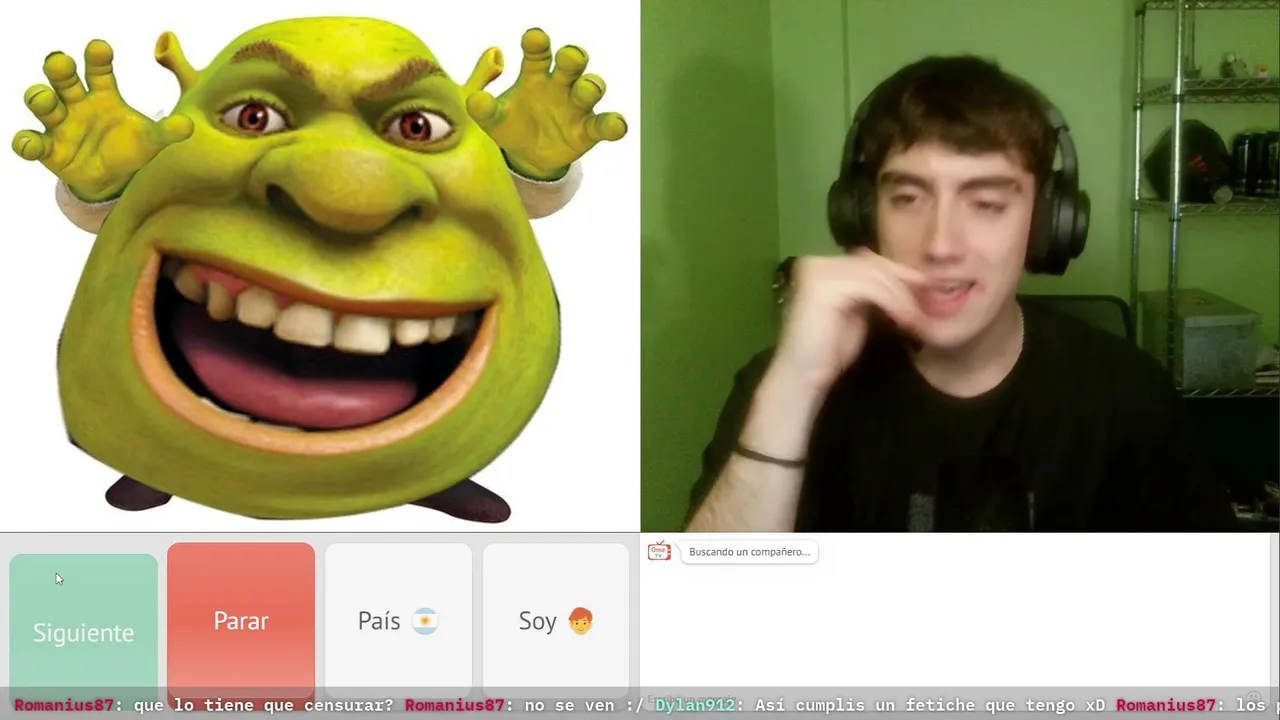Click the 'Buscando un compañero...' status message
Screen dimensions: 1280x720
coord(749,552)
